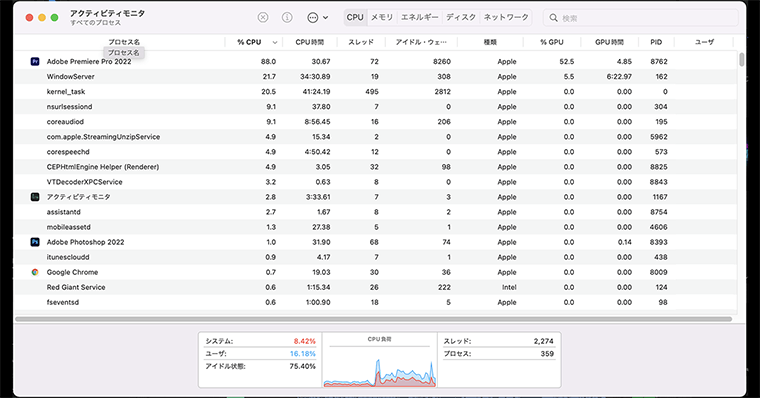Sort by スレッド column header
Image resolution: width=760 pixels, height=398 pixels.
click(361, 42)
